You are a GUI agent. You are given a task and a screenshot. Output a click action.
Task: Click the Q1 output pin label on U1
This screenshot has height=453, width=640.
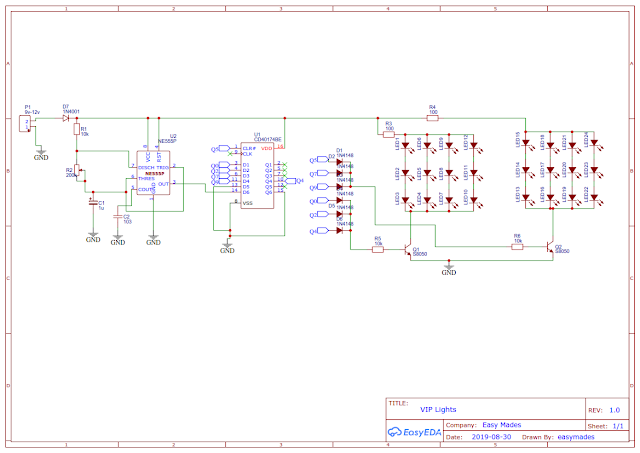click(268, 165)
